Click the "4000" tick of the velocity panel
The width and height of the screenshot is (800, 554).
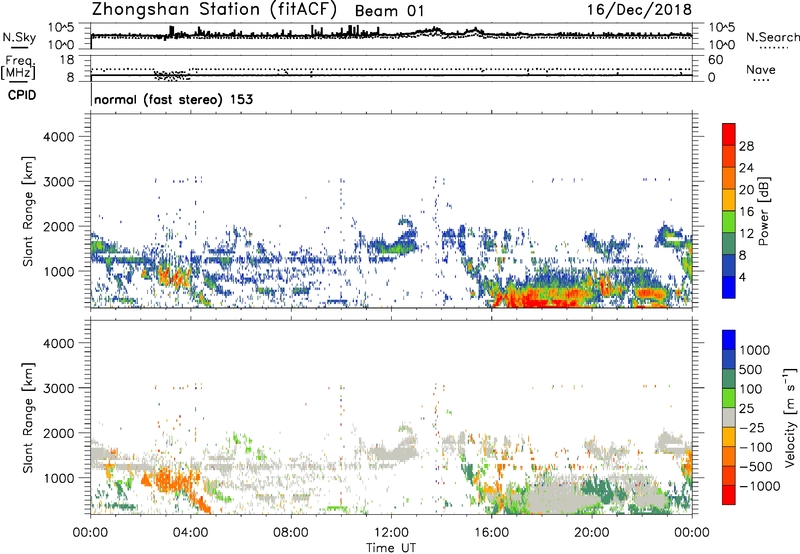coord(59,343)
